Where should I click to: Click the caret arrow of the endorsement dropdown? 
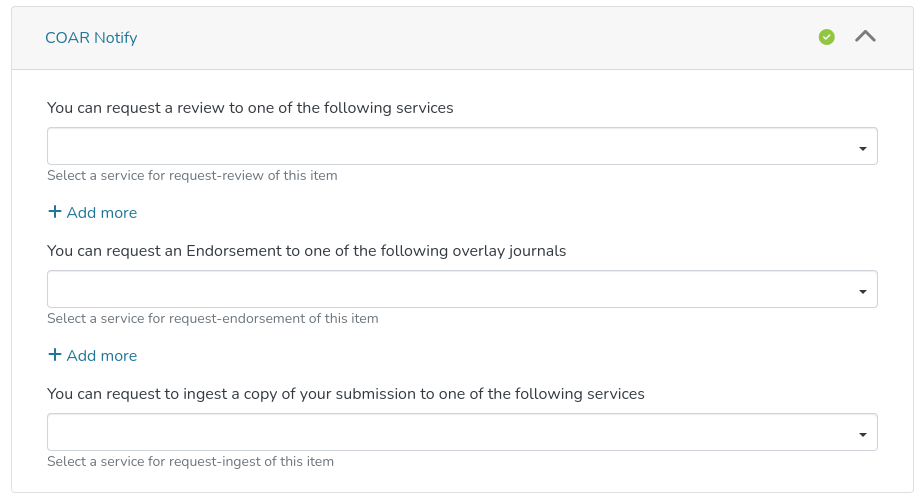click(x=862, y=291)
